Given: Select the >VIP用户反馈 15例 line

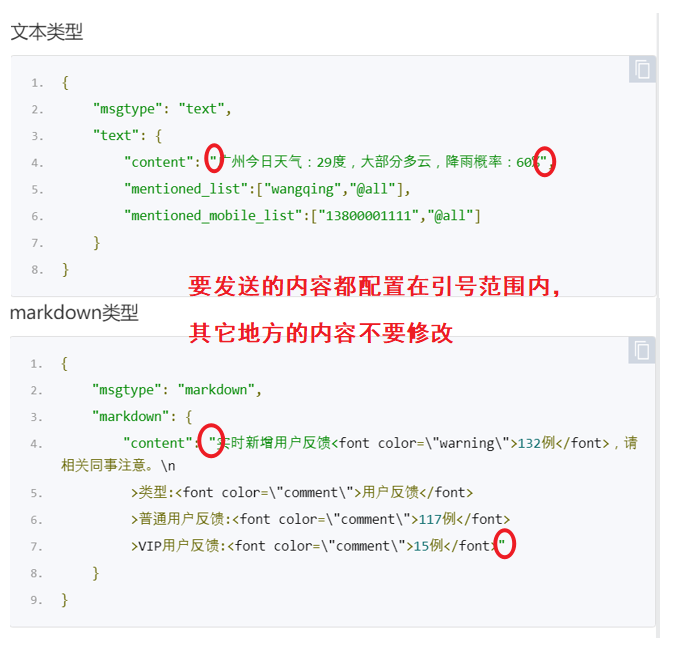Looking at the screenshot, I should [318, 546].
